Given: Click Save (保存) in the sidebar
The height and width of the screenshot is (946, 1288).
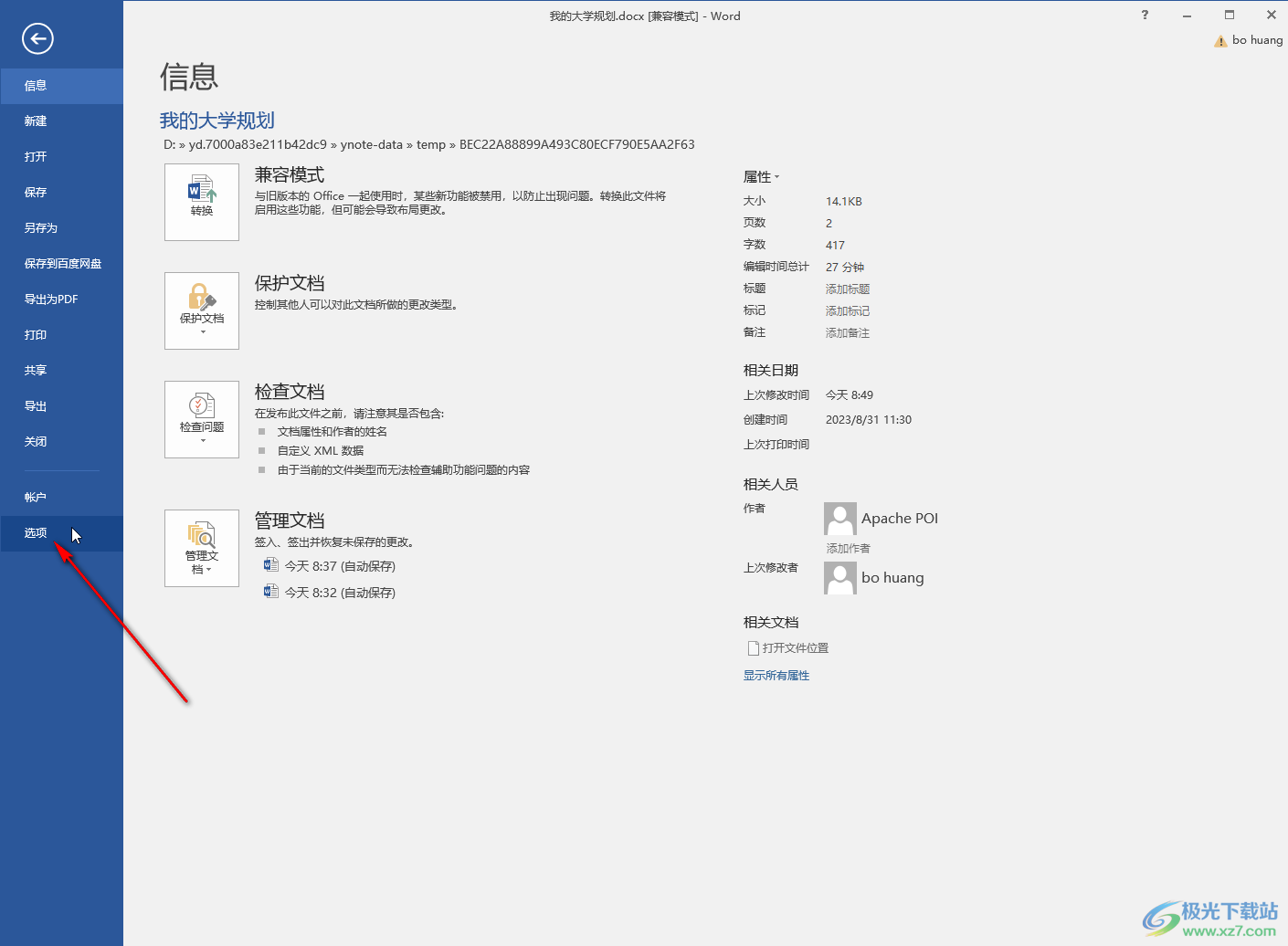Looking at the screenshot, I should pos(61,193).
